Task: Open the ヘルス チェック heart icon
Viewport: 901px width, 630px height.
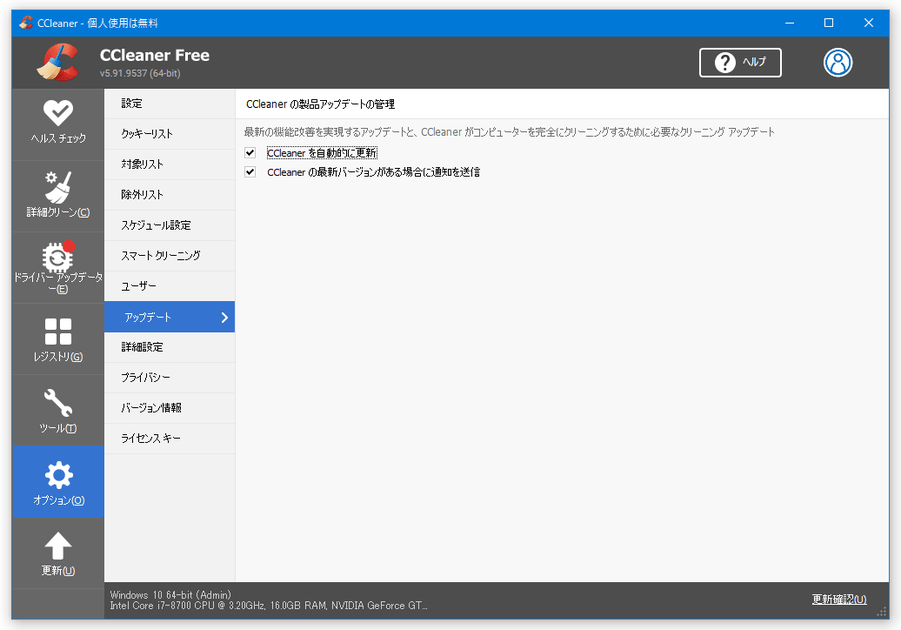Action: pyautogui.click(x=58, y=113)
